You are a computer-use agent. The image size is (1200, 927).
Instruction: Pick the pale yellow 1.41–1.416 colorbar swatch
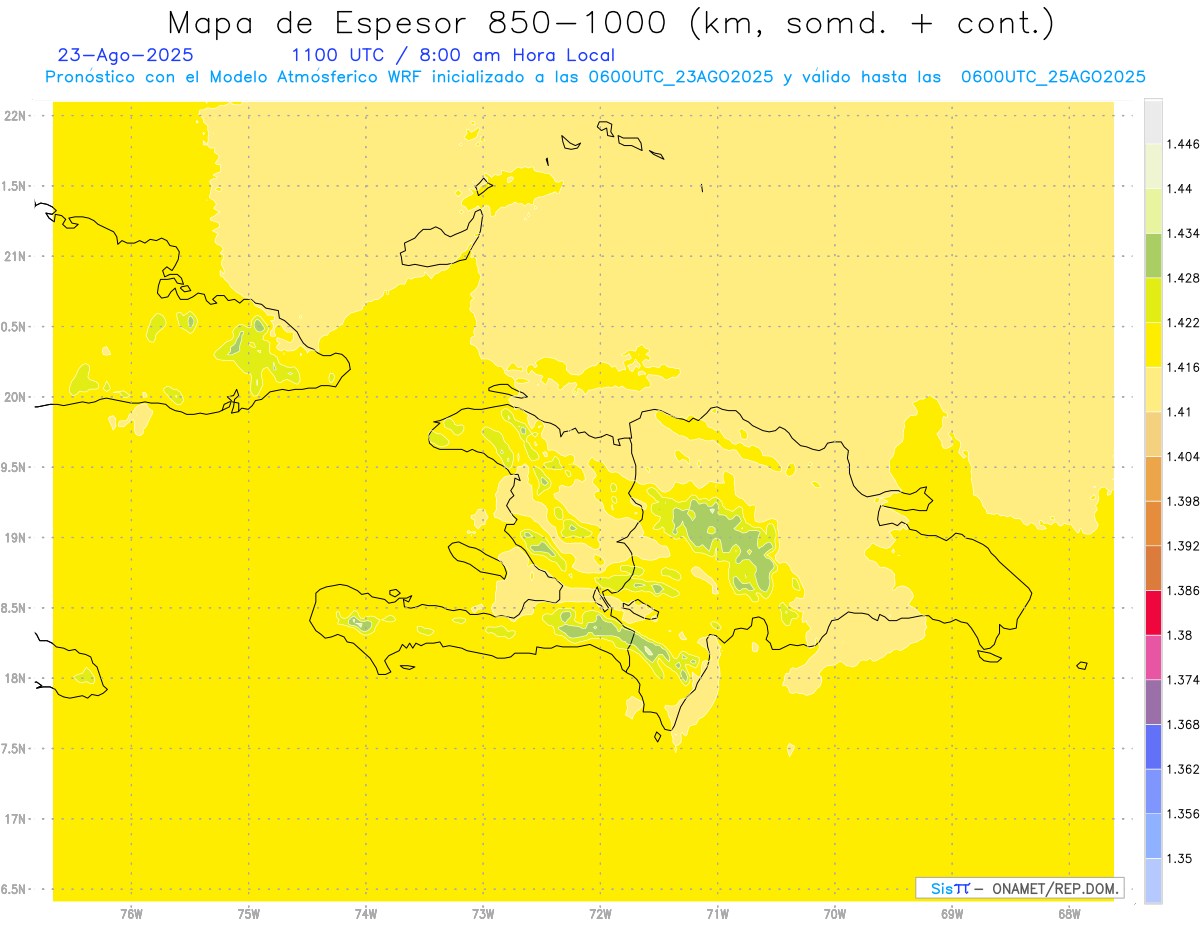(x=1153, y=389)
